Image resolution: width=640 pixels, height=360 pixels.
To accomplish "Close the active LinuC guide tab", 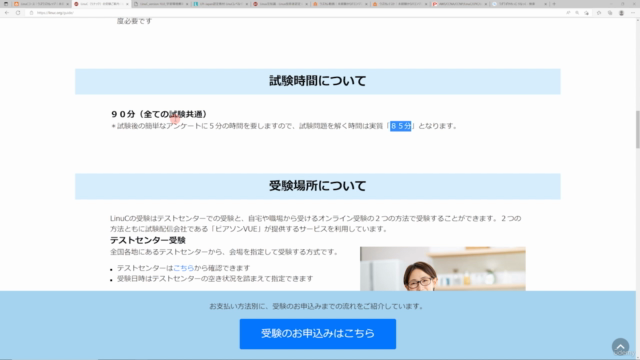I will (x=127, y=4).
